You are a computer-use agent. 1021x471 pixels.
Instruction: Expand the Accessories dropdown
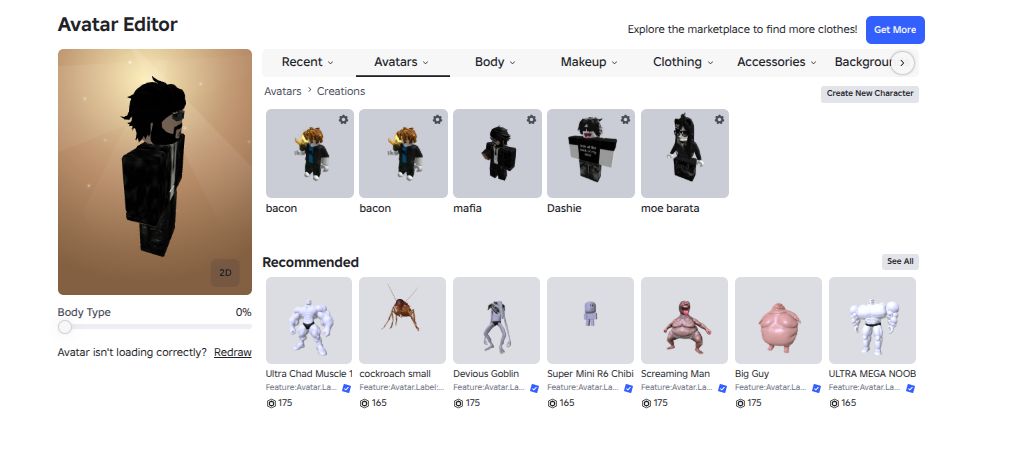coord(776,62)
